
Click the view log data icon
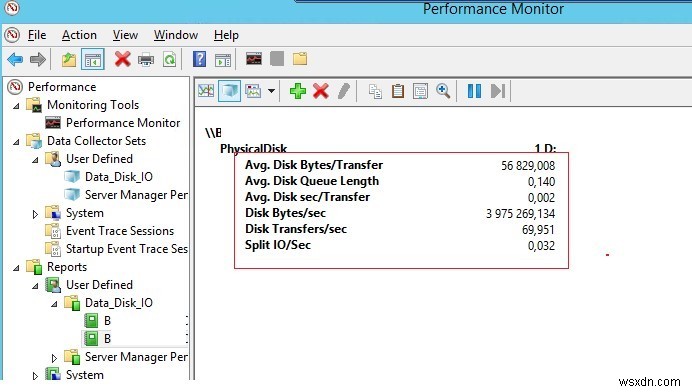229,91
